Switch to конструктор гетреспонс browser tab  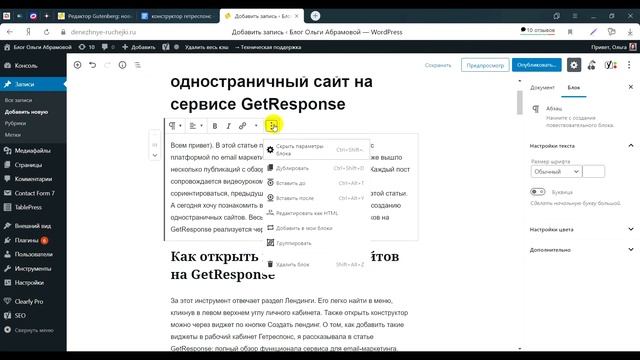pyautogui.click(x=177, y=16)
